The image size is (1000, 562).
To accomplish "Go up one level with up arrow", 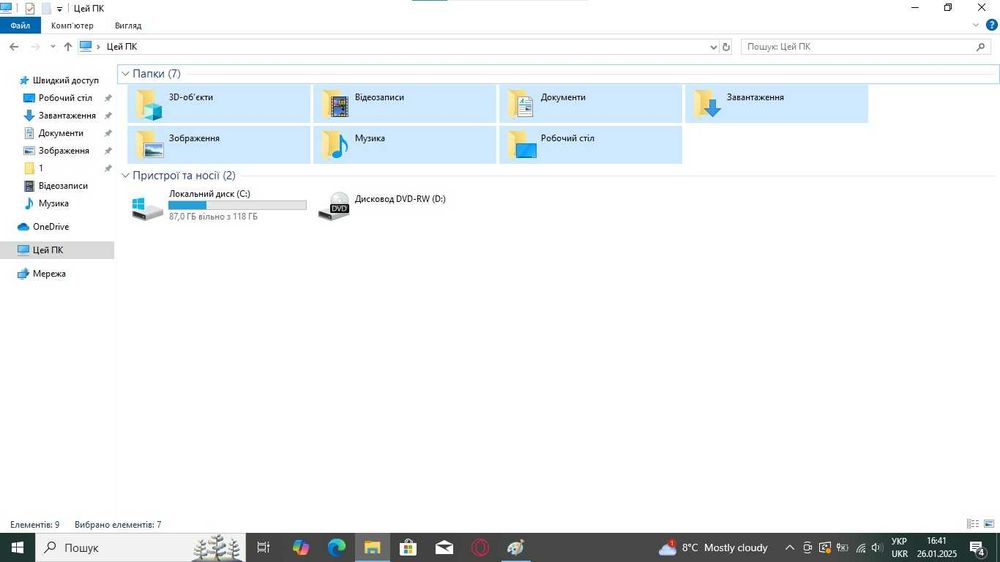I will click(68, 47).
